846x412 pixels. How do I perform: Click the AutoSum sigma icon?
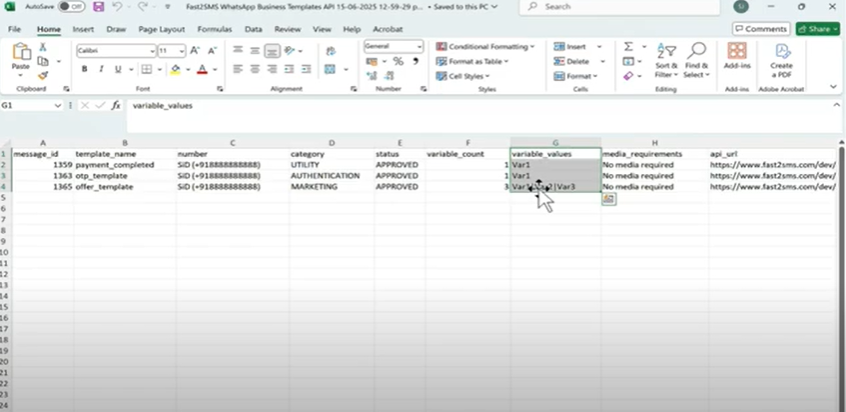628,47
